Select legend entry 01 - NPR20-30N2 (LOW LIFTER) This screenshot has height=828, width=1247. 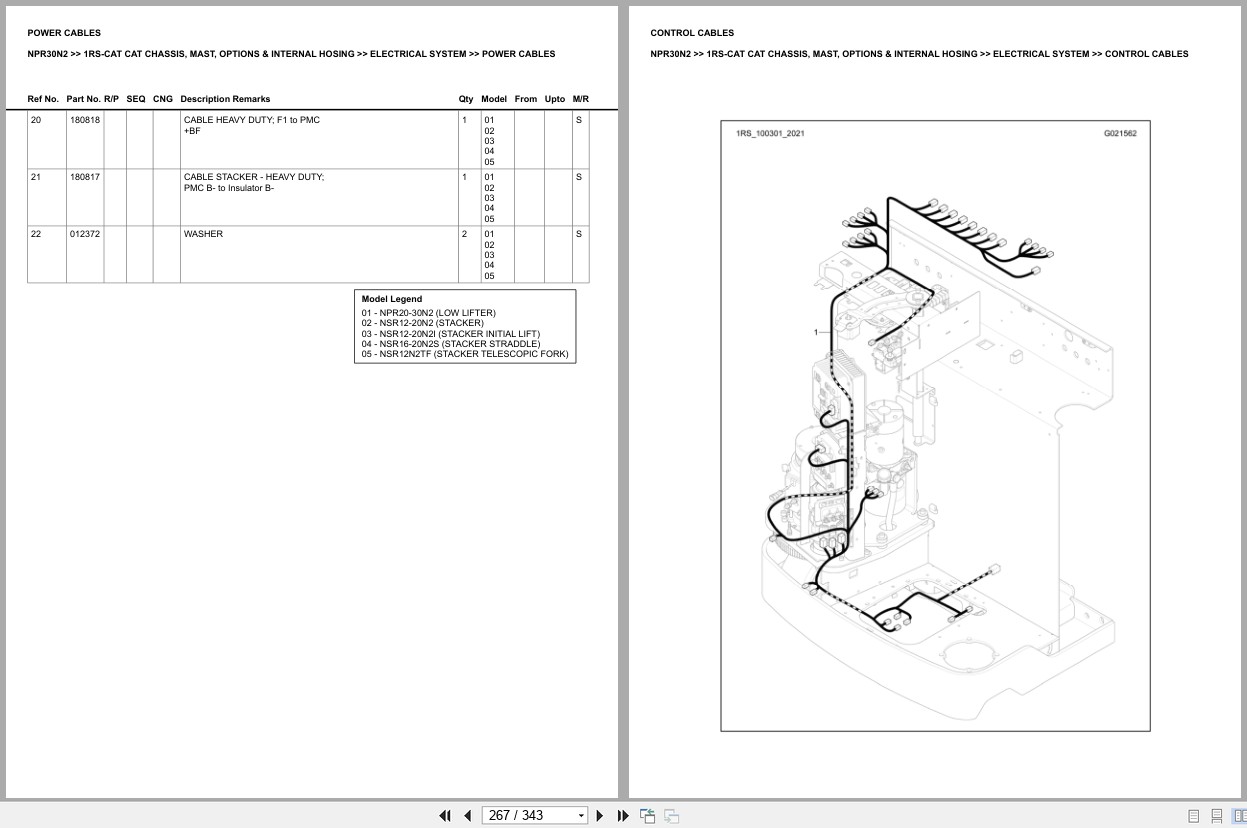[428, 313]
